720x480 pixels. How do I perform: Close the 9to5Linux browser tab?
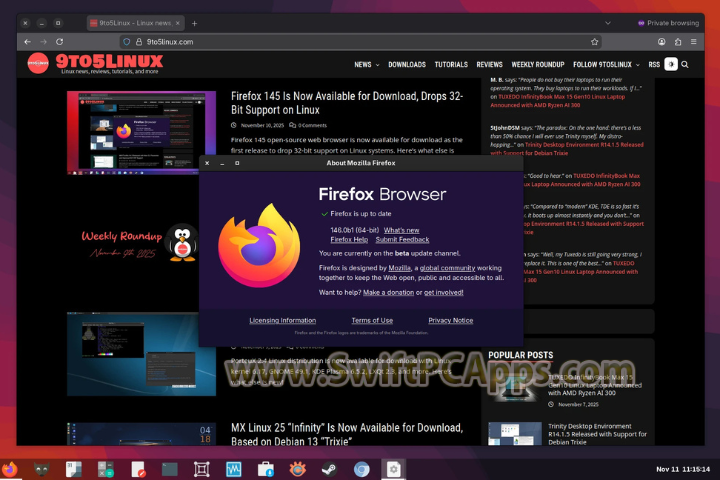click(178, 23)
